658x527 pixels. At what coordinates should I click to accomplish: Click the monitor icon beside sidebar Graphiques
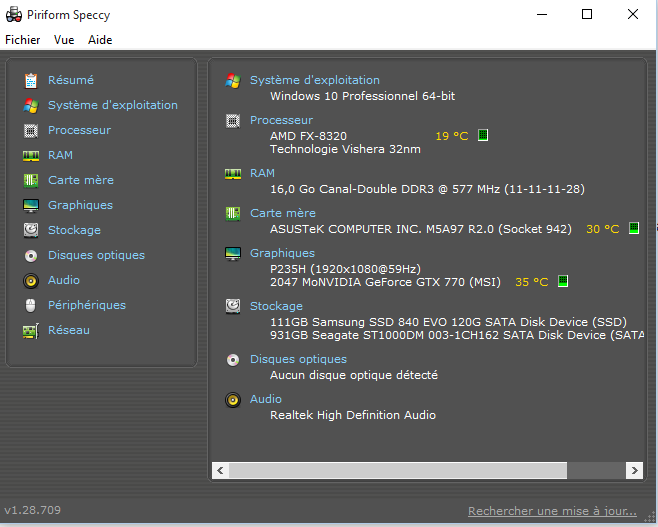click(31, 206)
